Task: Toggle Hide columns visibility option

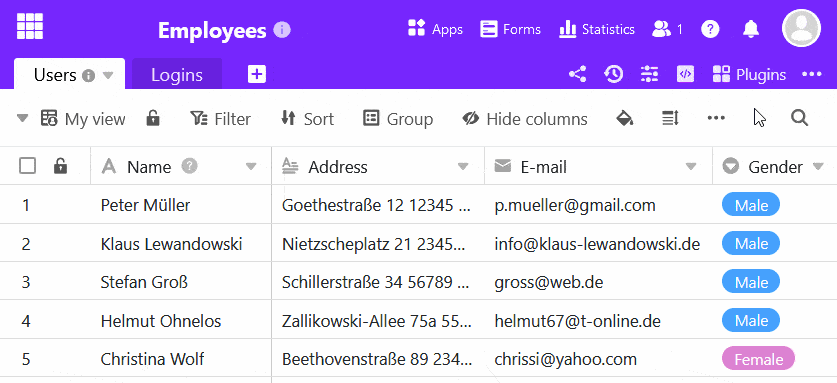Action: [x=525, y=119]
